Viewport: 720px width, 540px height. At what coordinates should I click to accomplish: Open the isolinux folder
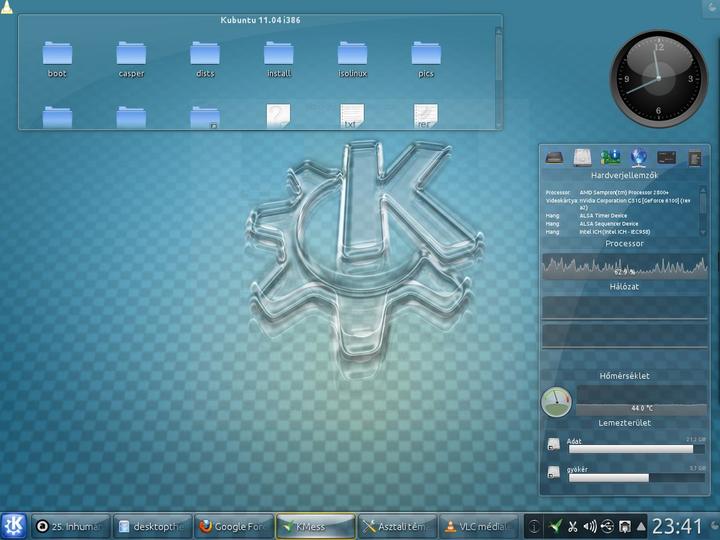point(352,60)
